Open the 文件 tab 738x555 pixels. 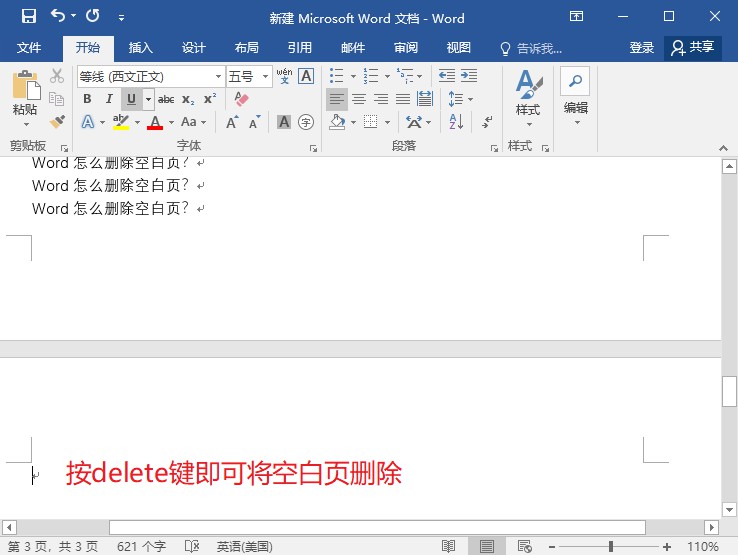[x=29, y=48]
